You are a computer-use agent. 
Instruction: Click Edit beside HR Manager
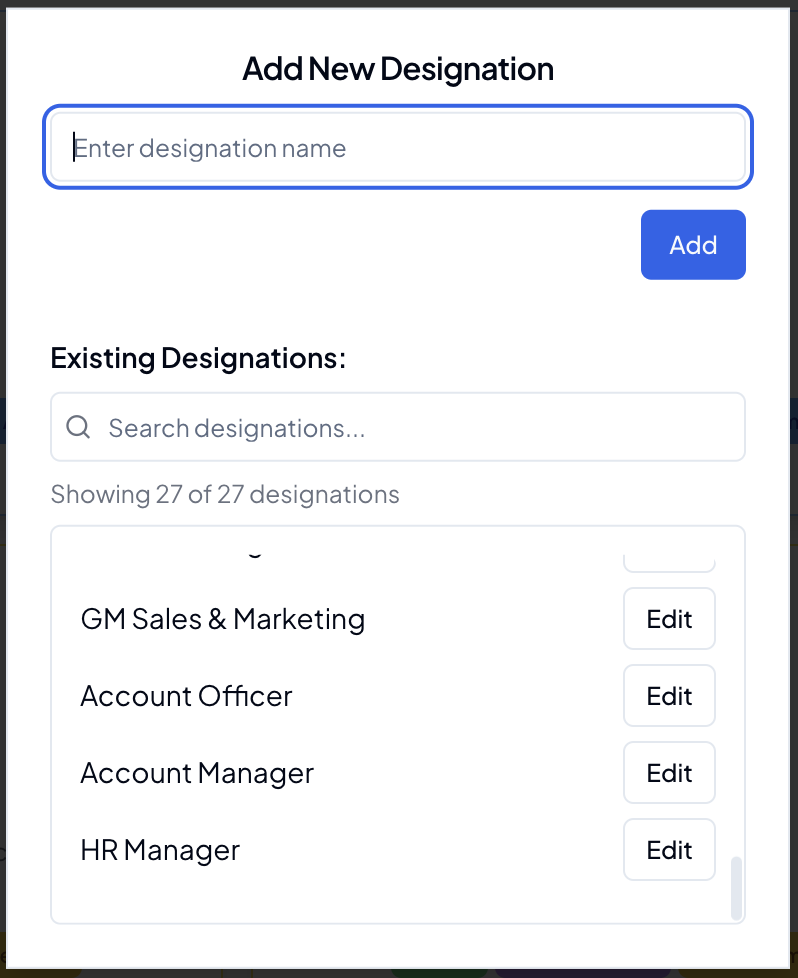(668, 849)
